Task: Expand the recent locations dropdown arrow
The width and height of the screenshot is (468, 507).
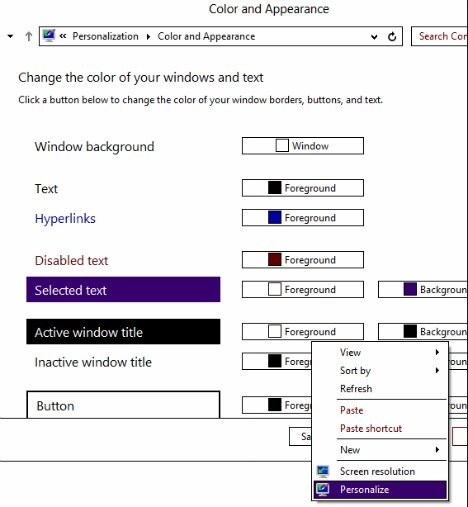Action: pos(10,36)
